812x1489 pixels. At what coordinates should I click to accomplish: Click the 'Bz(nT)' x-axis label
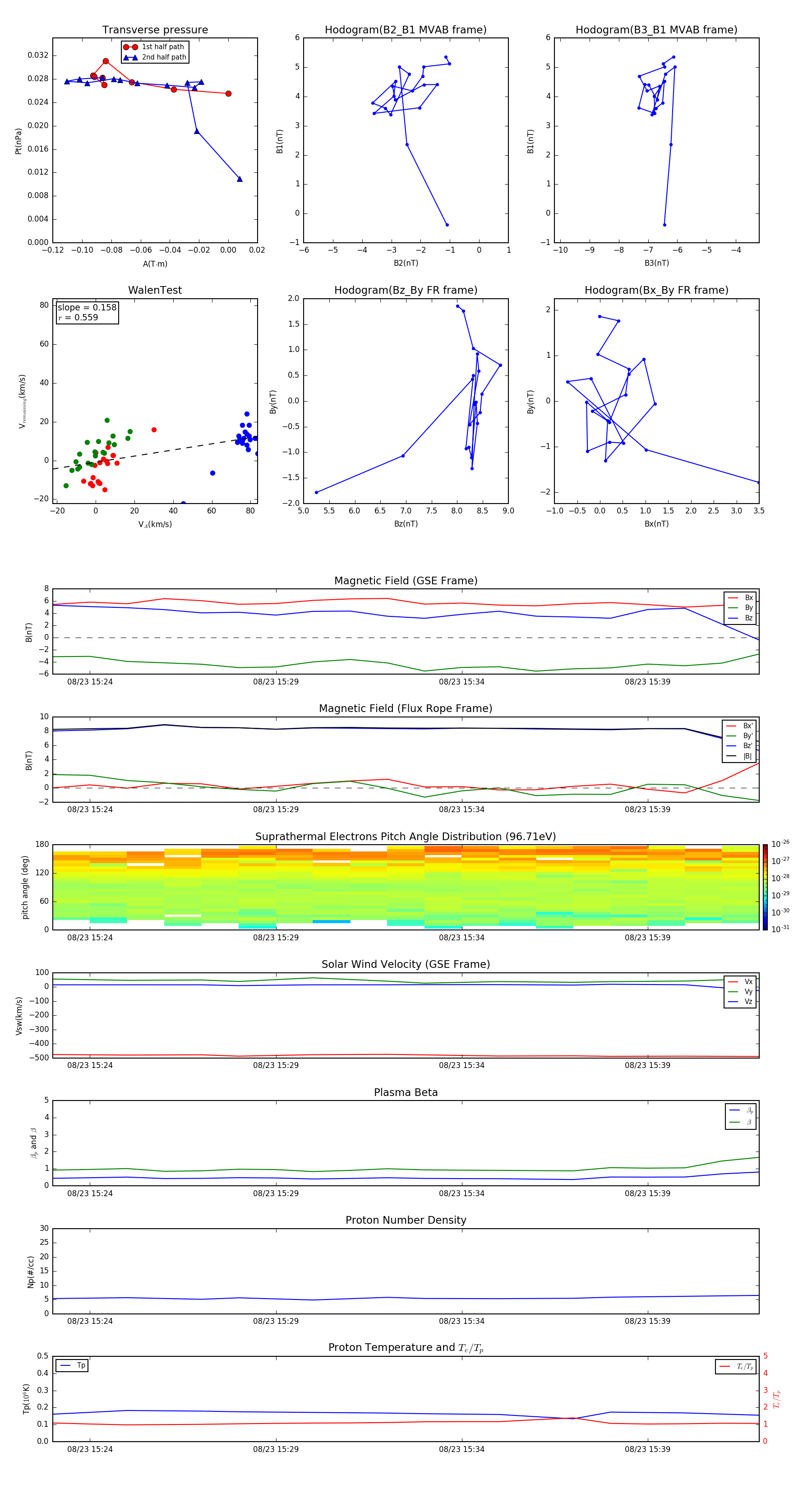click(x=406, y=524)
